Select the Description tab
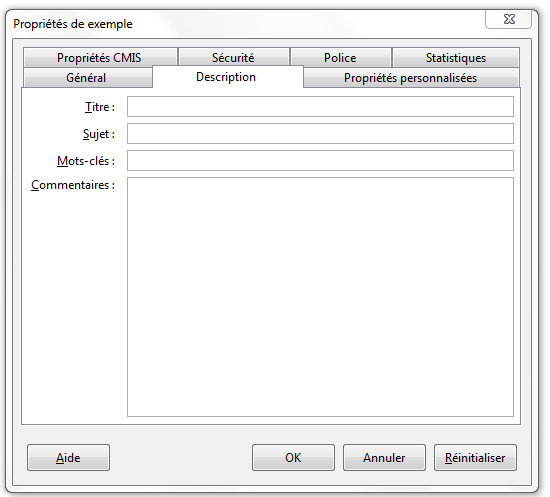550x497 pixels. point(227,77)
